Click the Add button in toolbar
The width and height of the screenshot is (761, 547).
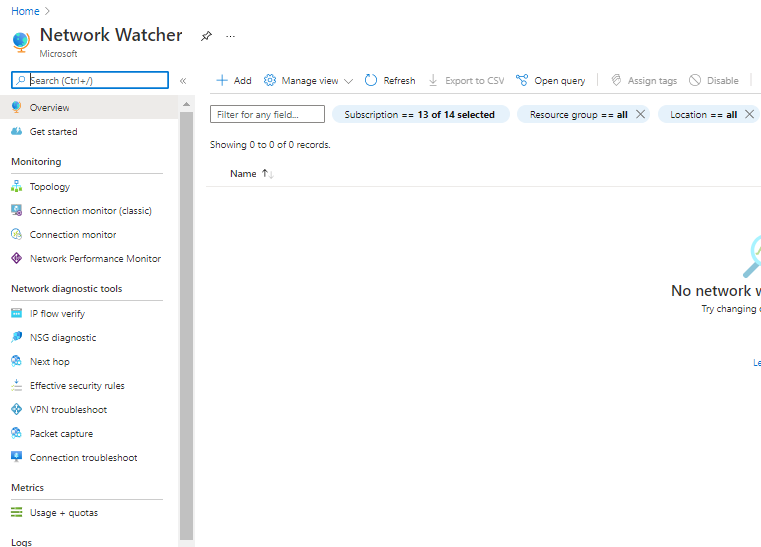234,81
